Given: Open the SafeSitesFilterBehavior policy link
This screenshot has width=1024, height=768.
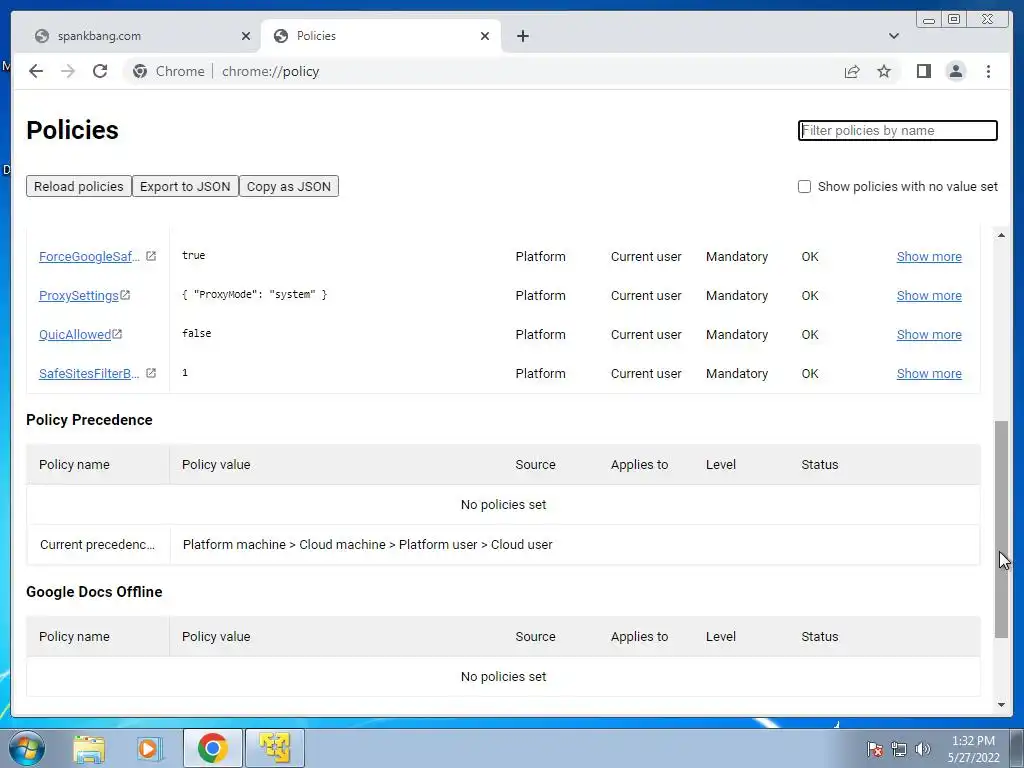Looking at the screenshot, I should pos(89,374).
